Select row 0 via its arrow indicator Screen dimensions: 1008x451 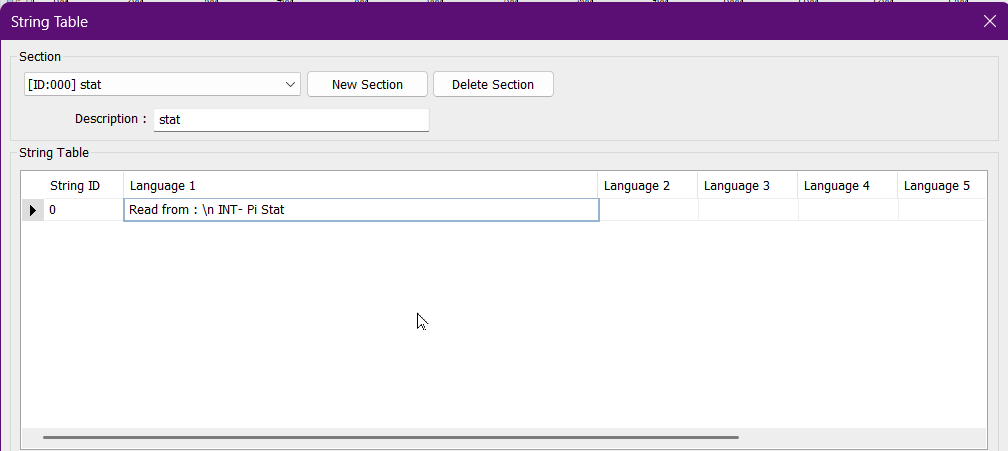pos(33,210)
